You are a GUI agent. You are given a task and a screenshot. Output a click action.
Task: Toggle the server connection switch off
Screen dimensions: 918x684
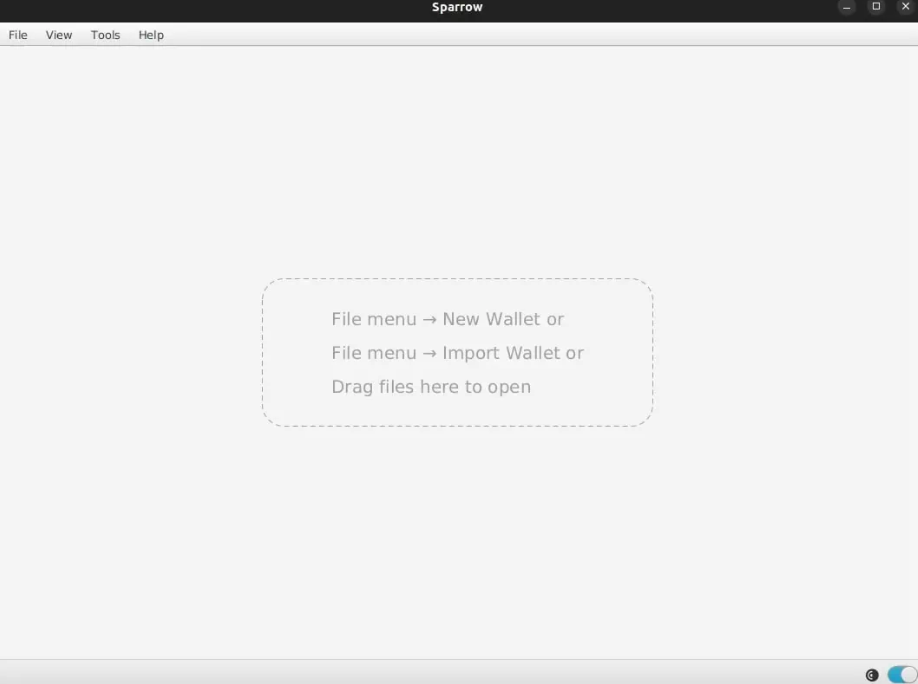[902, 675]
